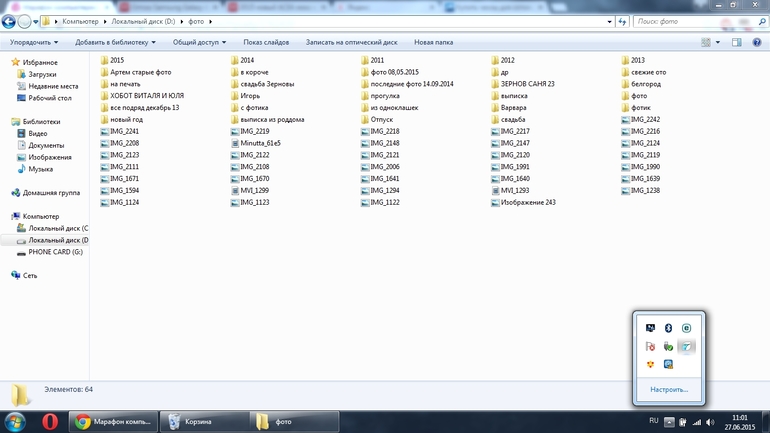Expand the Добавить в библиотеку dropdown
This screenshot has height=433, width=770.
pos(116,42)
